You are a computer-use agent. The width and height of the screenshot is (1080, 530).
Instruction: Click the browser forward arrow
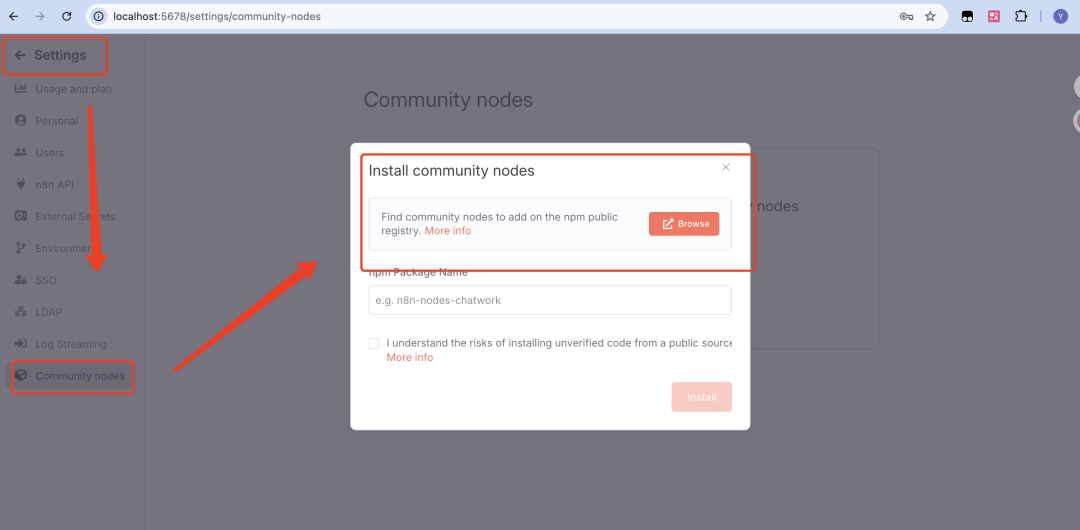click(x=39, y=16)
